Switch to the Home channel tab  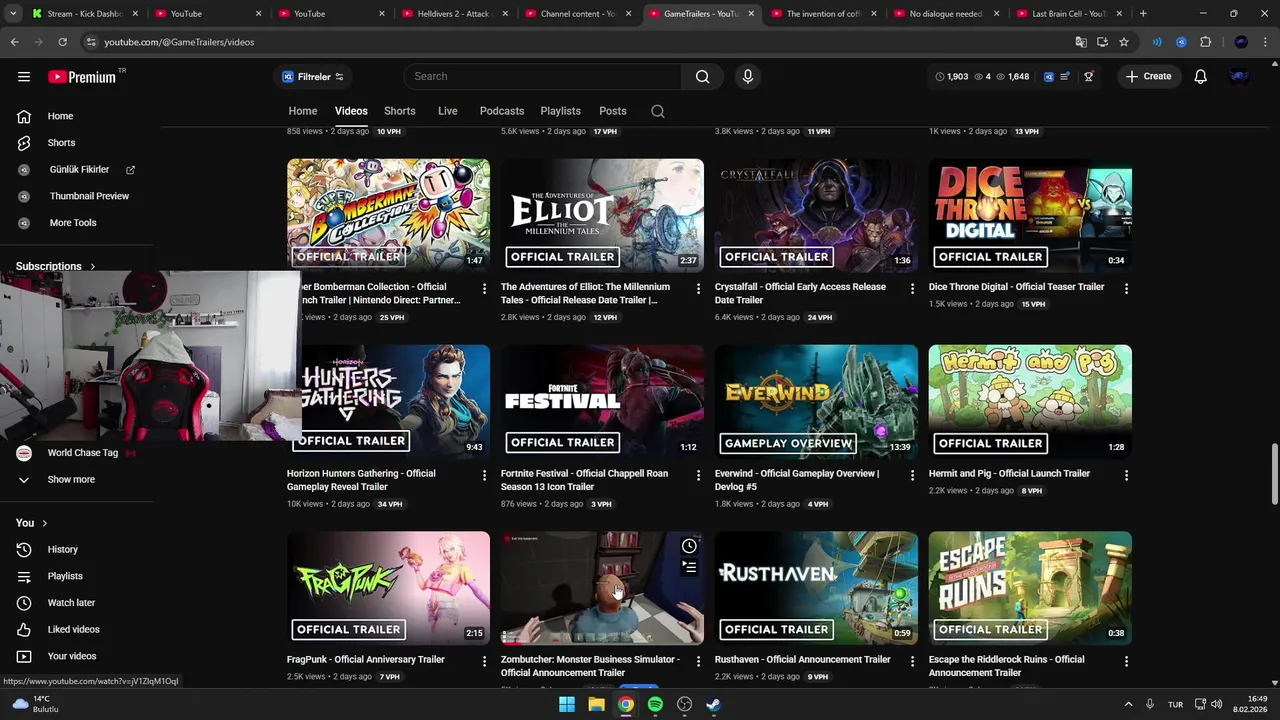click(x=303, y=111)
